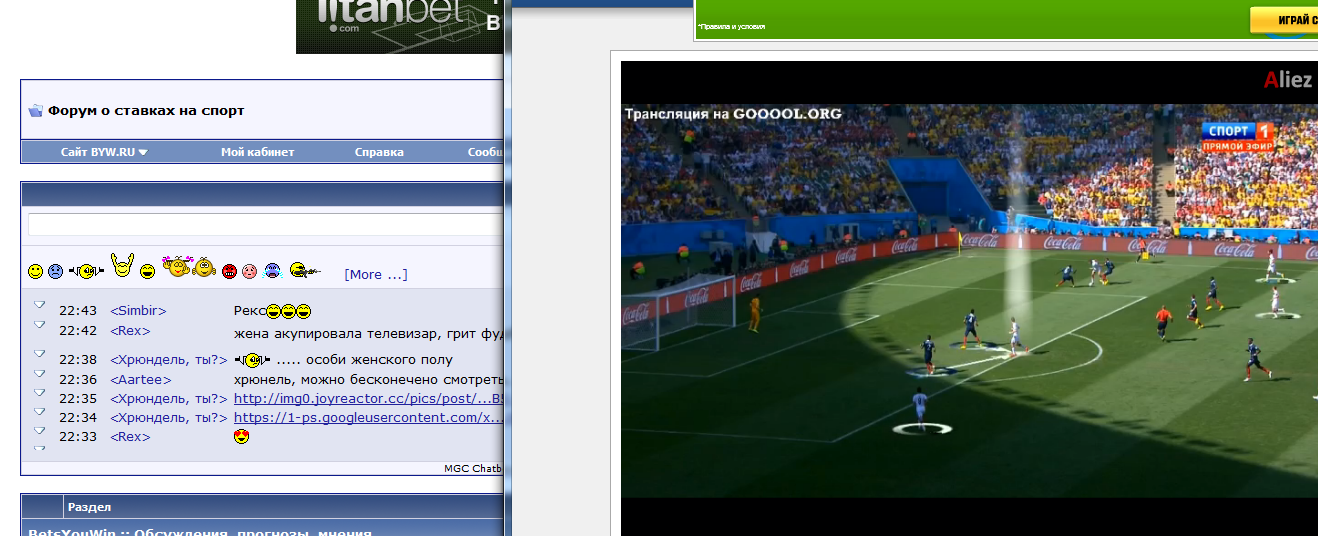Image resolution: width=1318 pixels, height=536 pixels.
Task: Click the emoticon in the 22:38 message
Action: (x=251, y=359)
